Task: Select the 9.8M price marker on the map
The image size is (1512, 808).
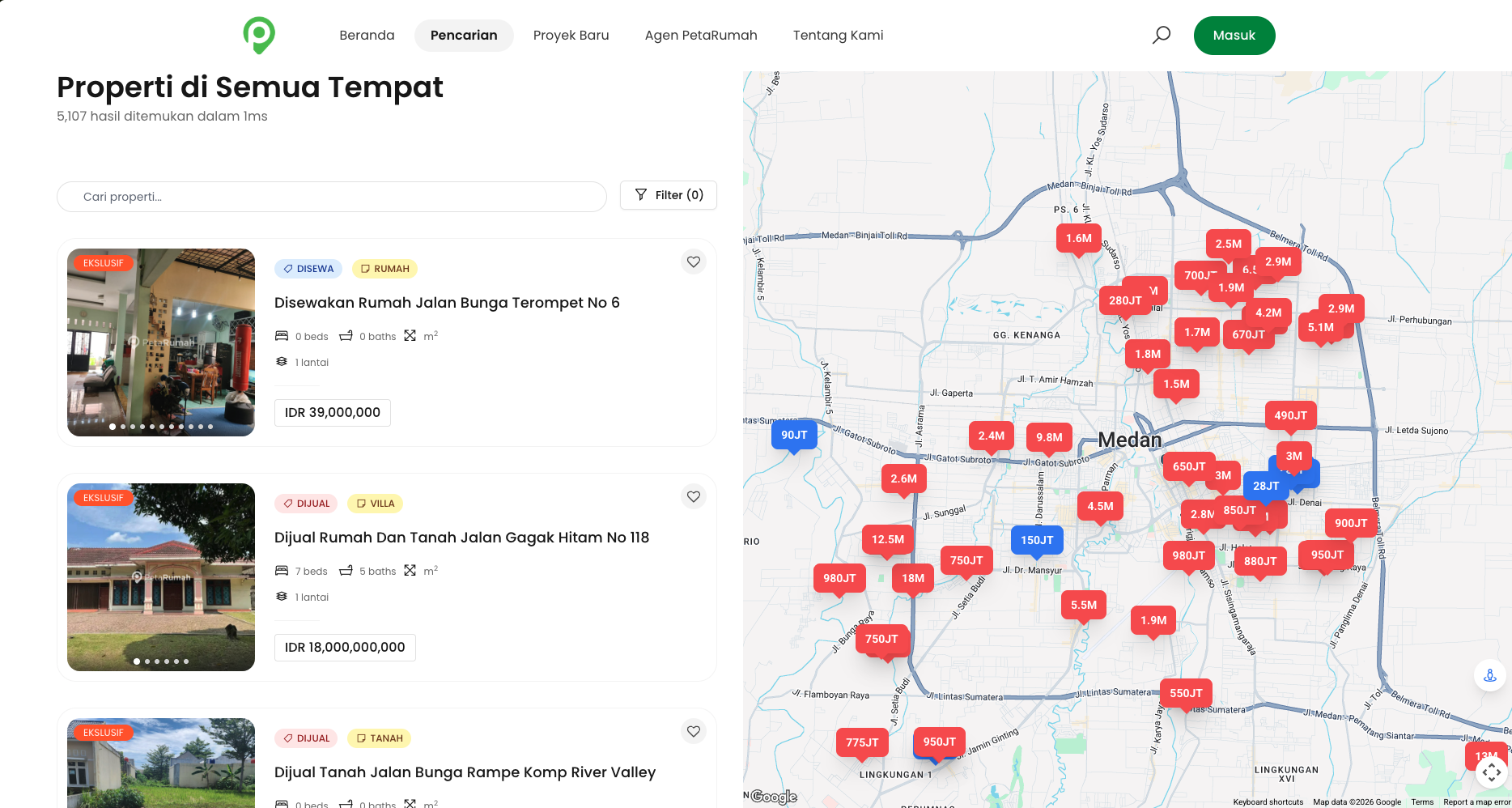Action: [x=1049, y=436]
